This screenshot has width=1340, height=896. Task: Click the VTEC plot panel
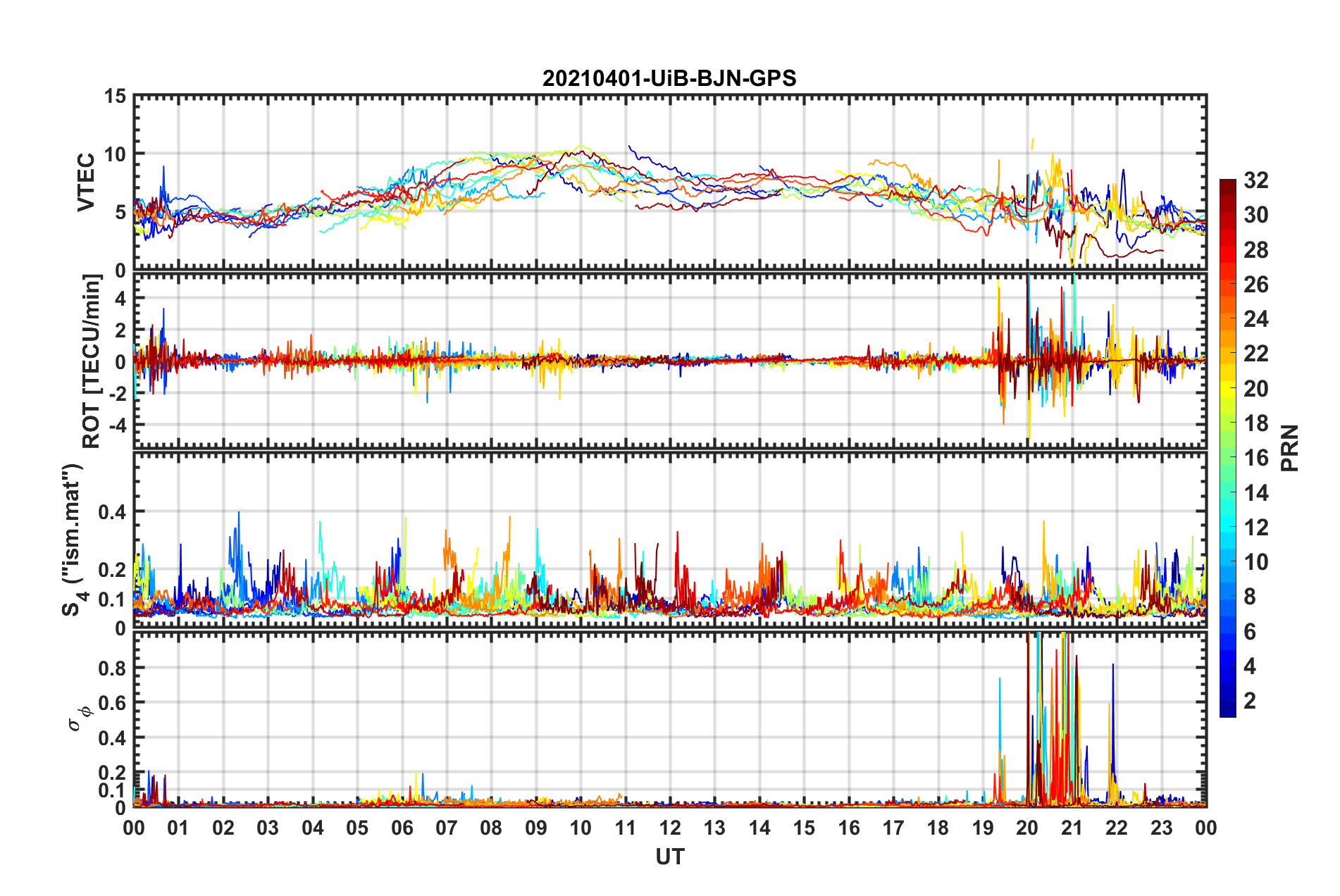pos(670,182)
